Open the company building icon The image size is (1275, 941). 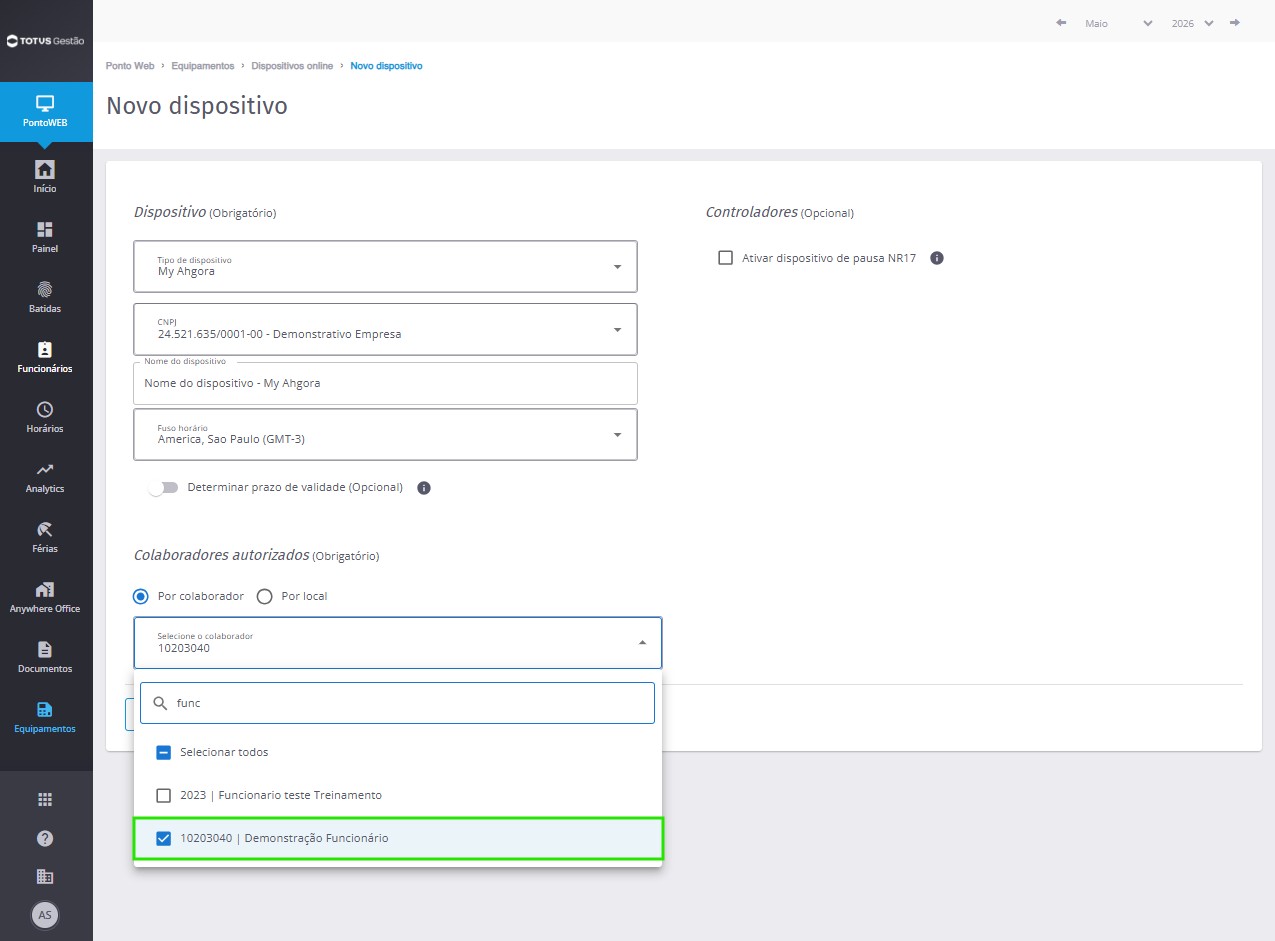pyautogui.click(x=45, y=876)
